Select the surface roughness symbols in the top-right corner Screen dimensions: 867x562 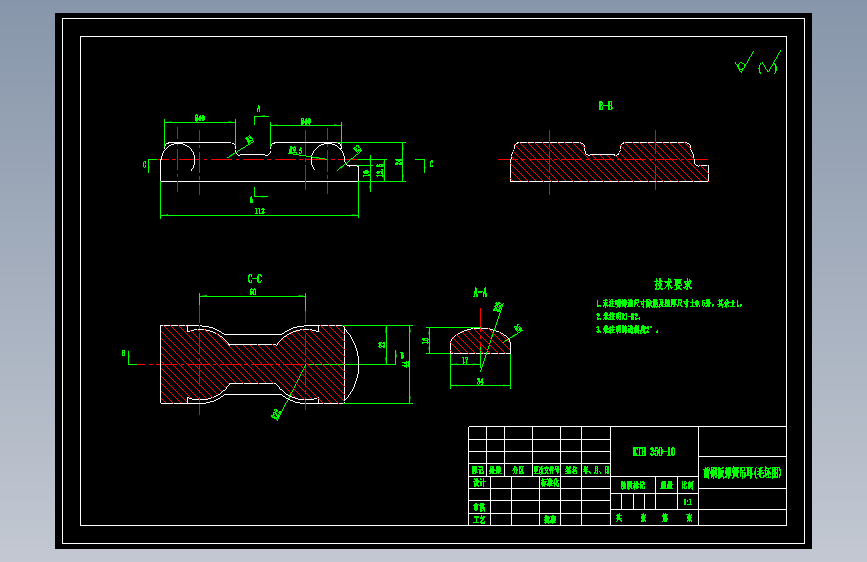758,62
